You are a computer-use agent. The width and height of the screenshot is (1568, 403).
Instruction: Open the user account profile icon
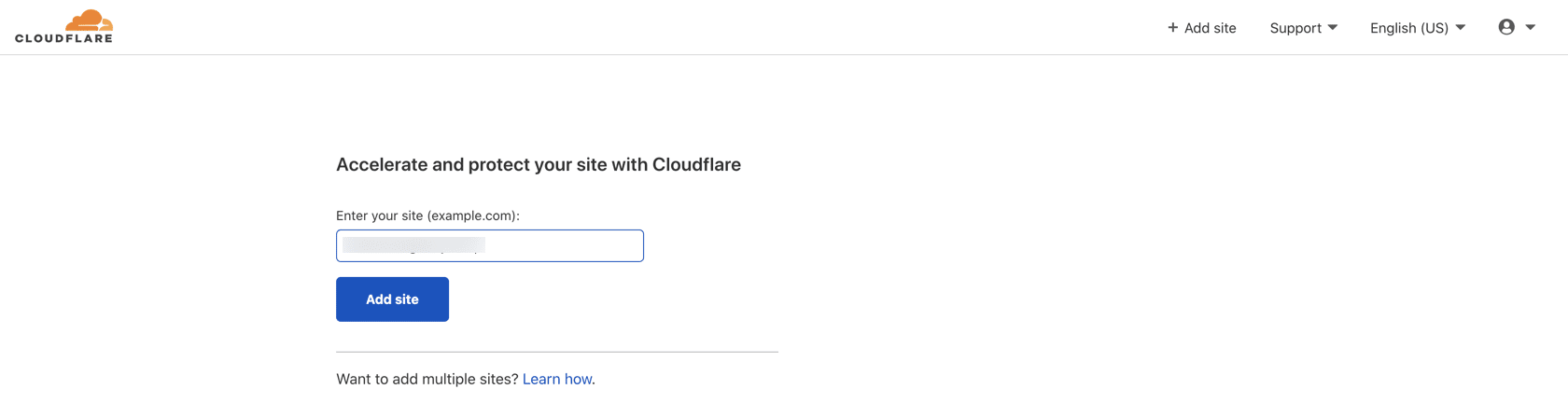pos(1506,27)
